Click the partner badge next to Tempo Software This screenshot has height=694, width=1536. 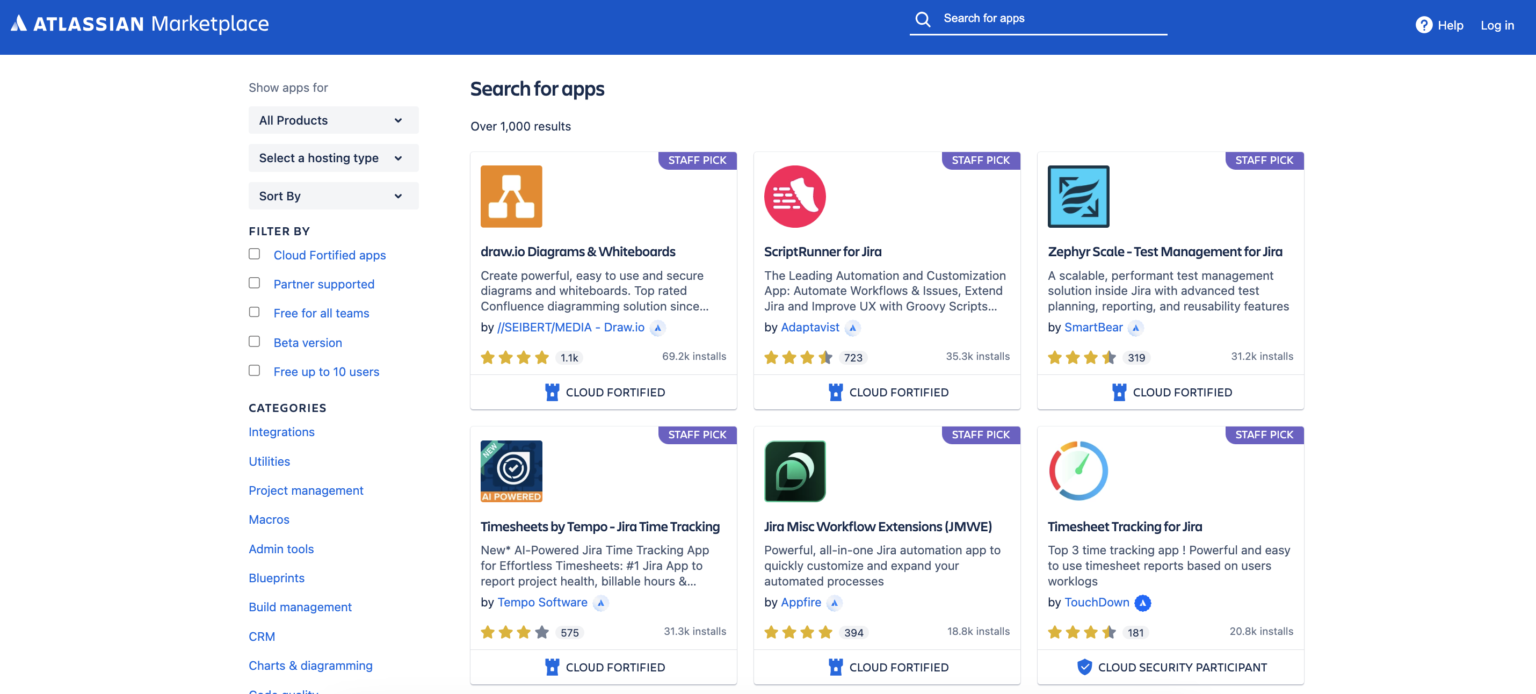tap(601, 603)
